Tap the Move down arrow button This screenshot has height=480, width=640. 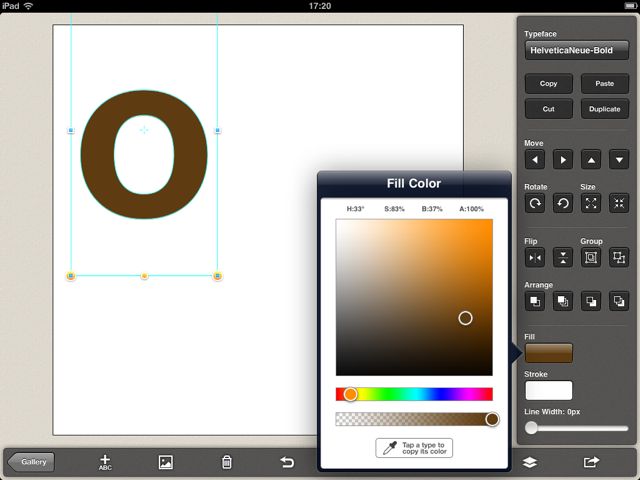619,160
